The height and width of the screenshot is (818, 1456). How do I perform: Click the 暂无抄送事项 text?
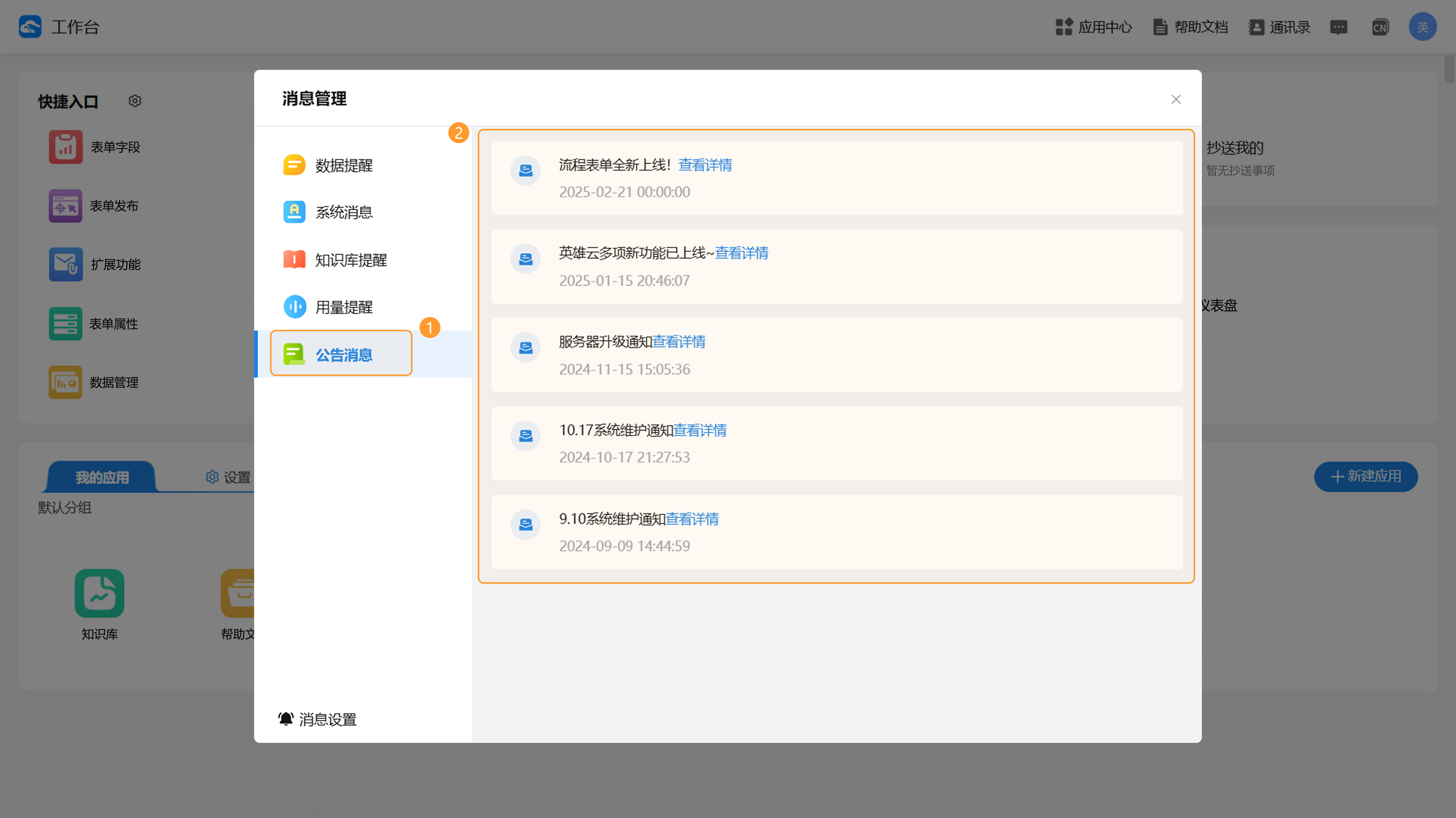click(x=1241, y=171)
